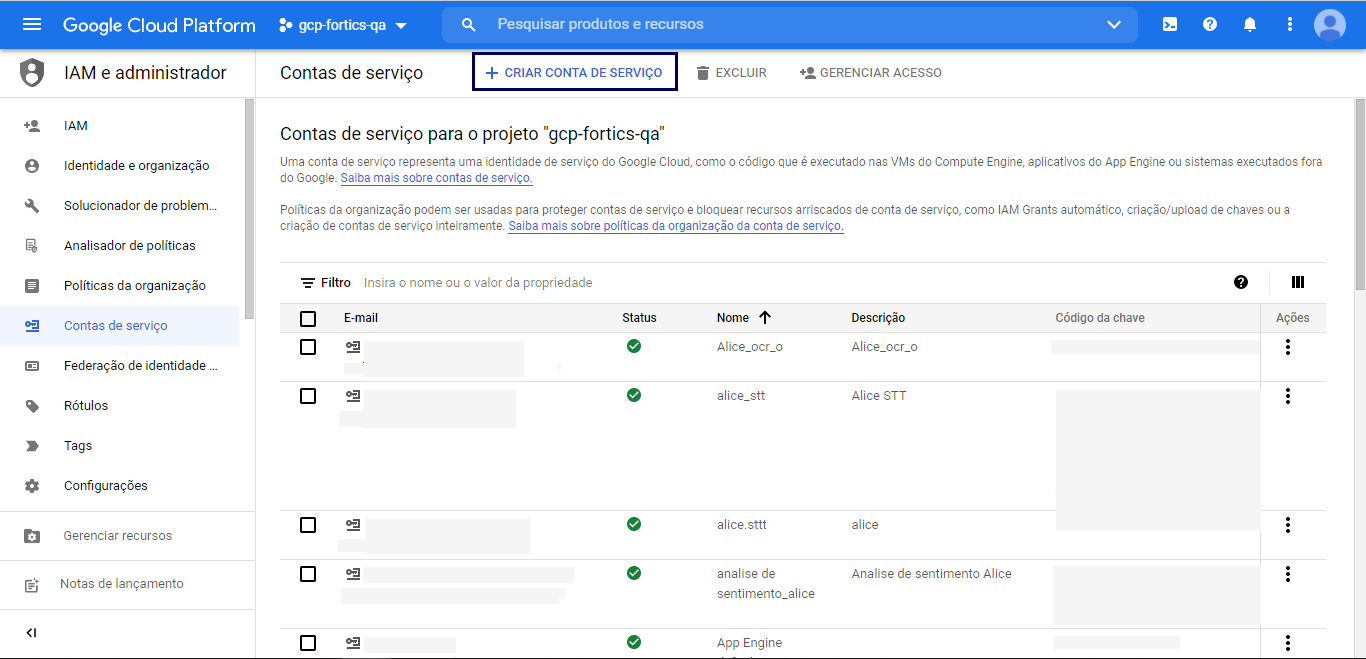This screenshot has height=659, width=1366.
Task: Click the search magnifier icon
Action: [x=468, y=24]
